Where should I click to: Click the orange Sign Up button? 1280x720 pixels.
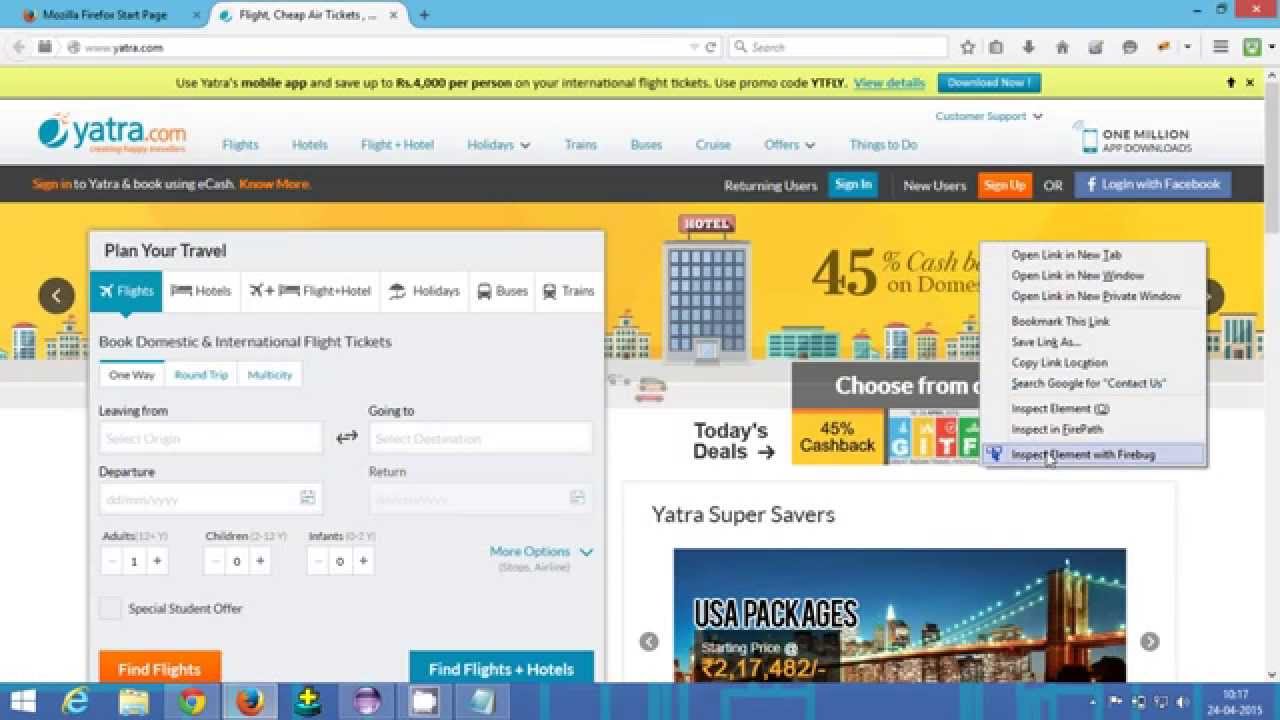(1004, 185)
